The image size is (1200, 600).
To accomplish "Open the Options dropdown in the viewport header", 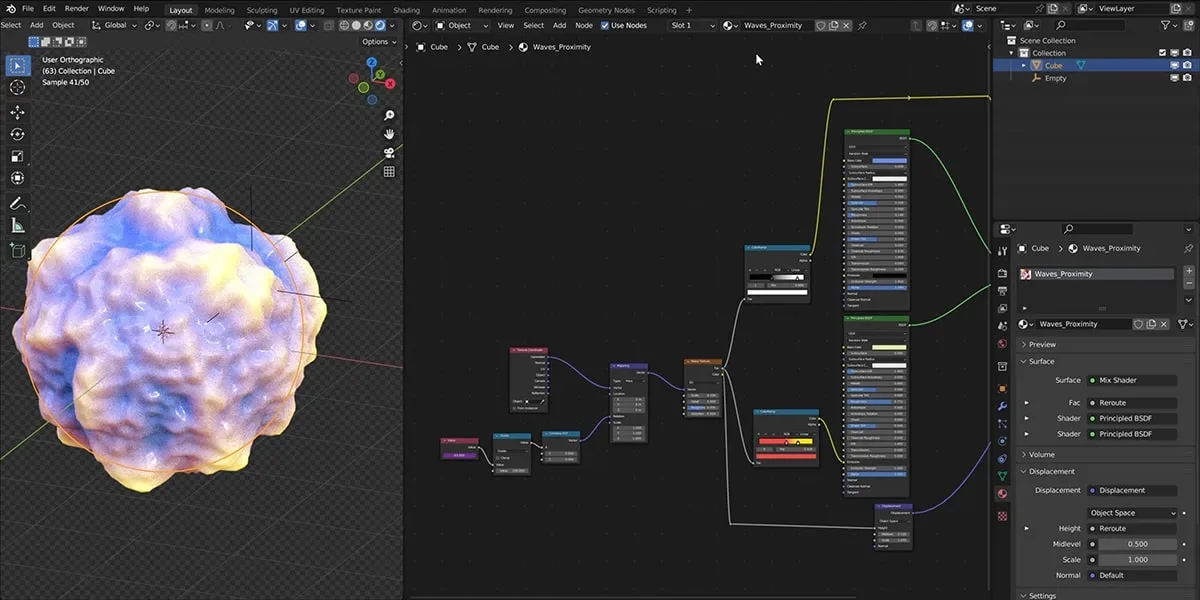I will [378, 42].
